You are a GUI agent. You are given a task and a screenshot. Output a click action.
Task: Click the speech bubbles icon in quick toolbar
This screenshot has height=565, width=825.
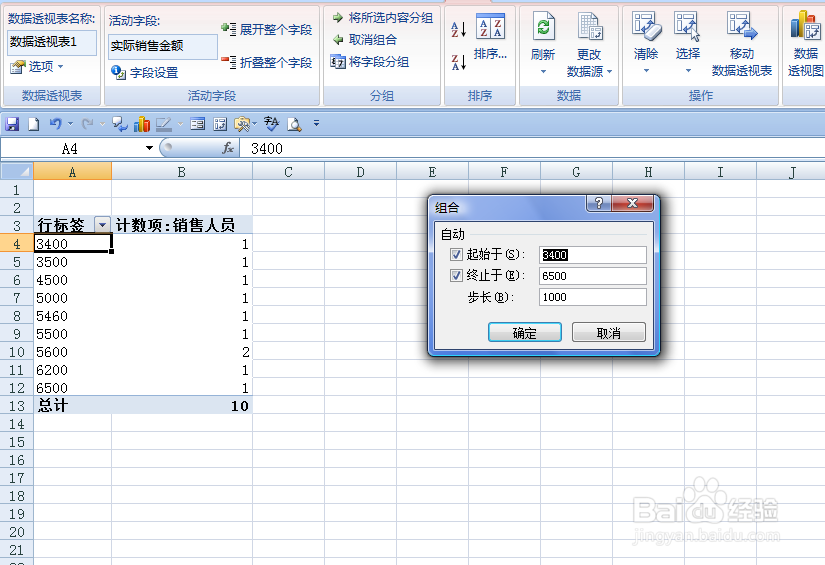[x=120, y=124]
